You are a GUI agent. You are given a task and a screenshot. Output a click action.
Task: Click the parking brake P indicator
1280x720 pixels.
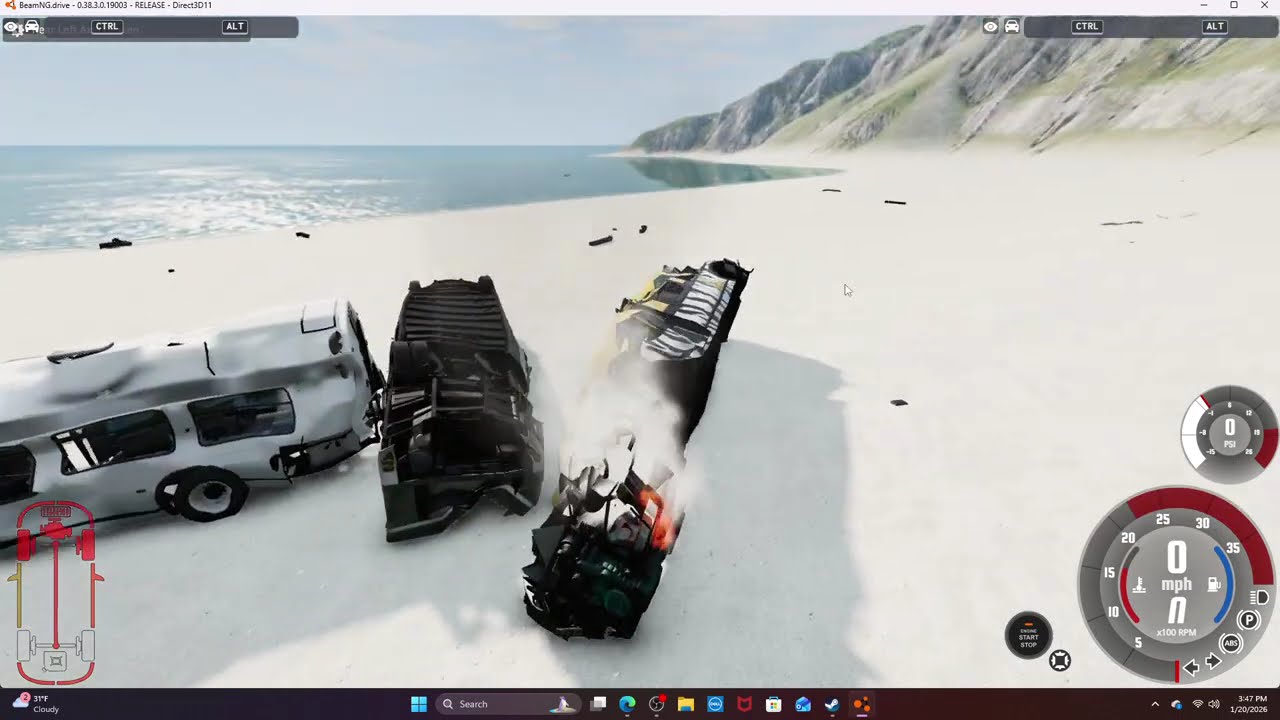(1248, 621)
